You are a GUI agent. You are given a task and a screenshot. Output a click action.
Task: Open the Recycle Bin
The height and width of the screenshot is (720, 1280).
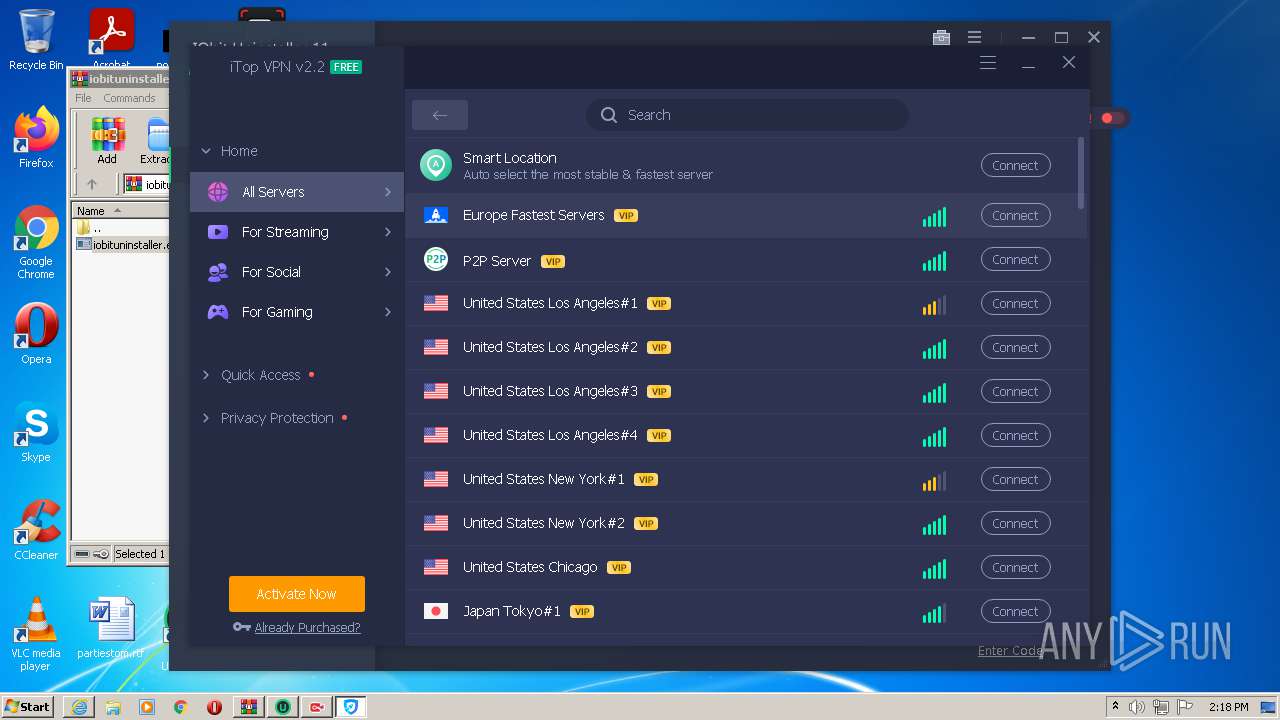36,41
